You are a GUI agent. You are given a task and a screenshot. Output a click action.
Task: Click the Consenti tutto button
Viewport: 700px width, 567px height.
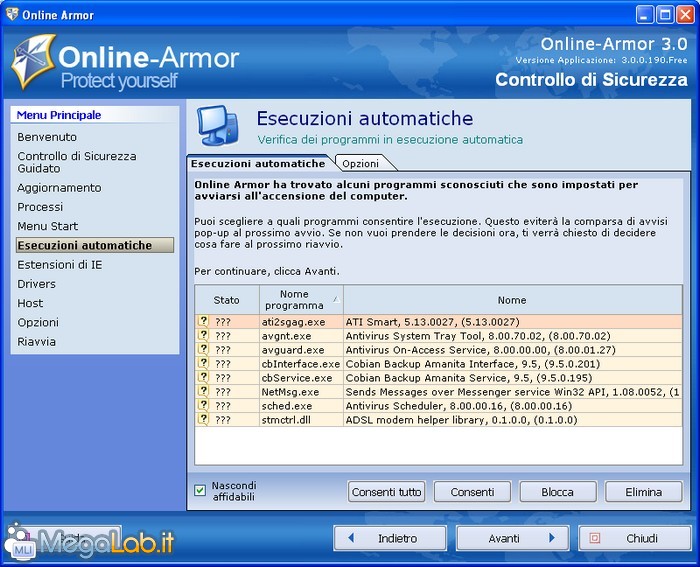click(x=387, y=492)
